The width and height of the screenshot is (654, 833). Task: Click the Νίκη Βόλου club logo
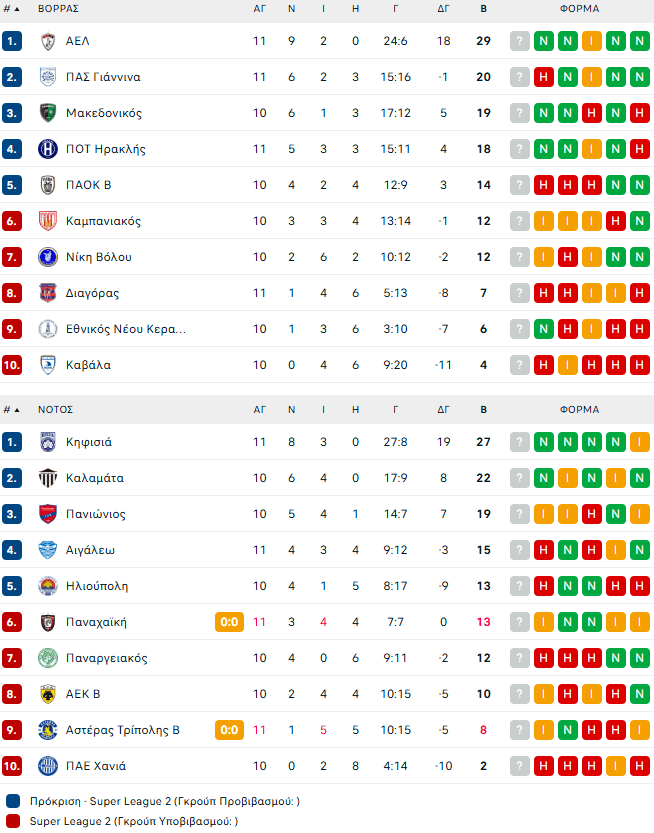pyautogui.click(x=47, y=257)
